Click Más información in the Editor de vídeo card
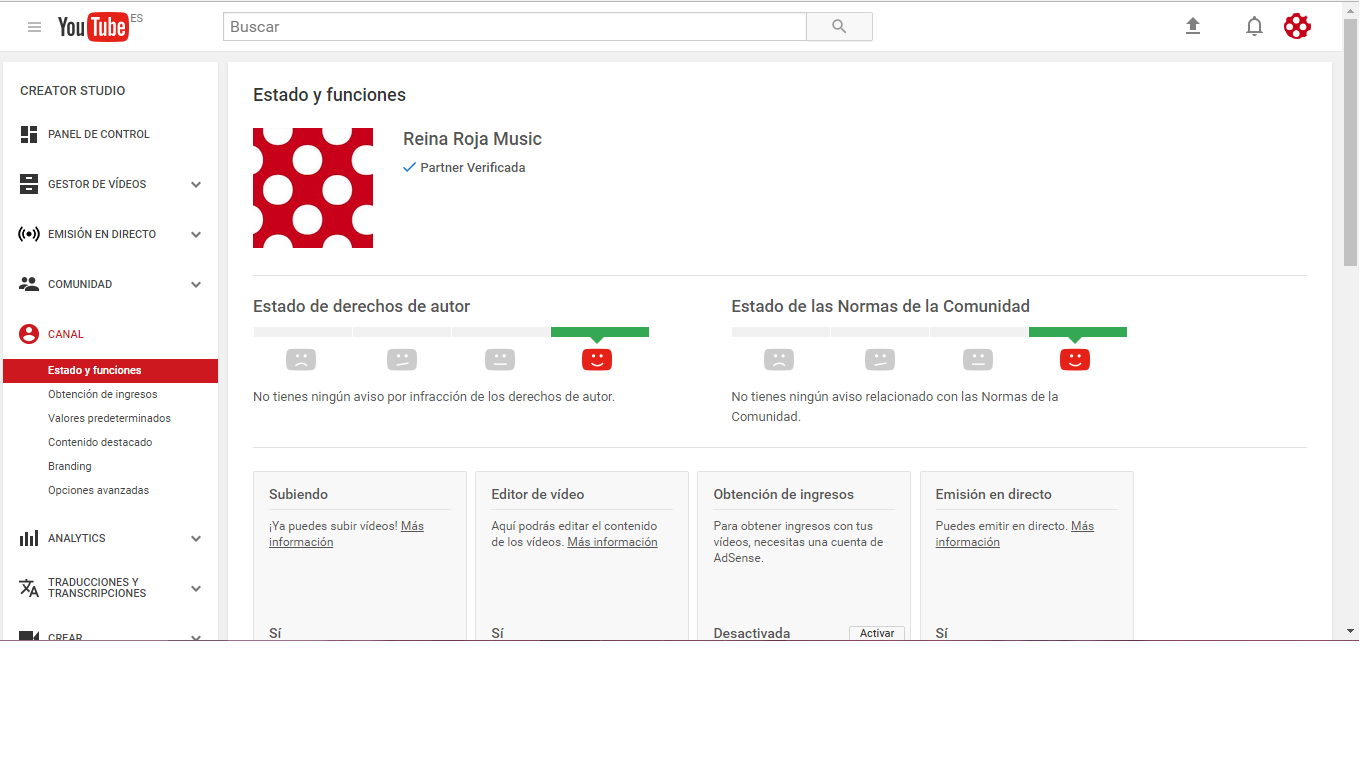Viewport: 1366px width, 768px height. [612, 542]
